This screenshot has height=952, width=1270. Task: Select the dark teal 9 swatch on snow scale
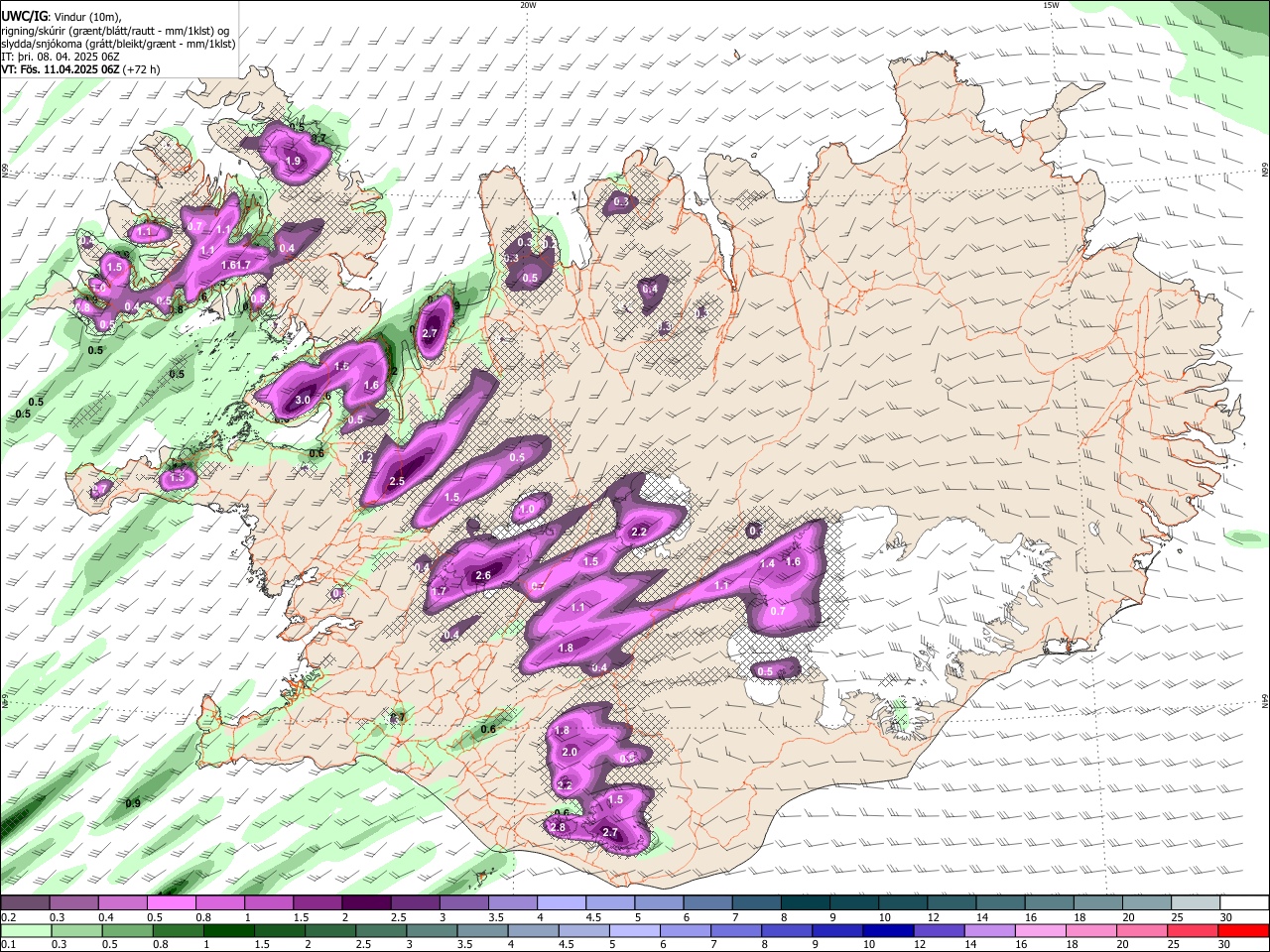click(854, 902)
